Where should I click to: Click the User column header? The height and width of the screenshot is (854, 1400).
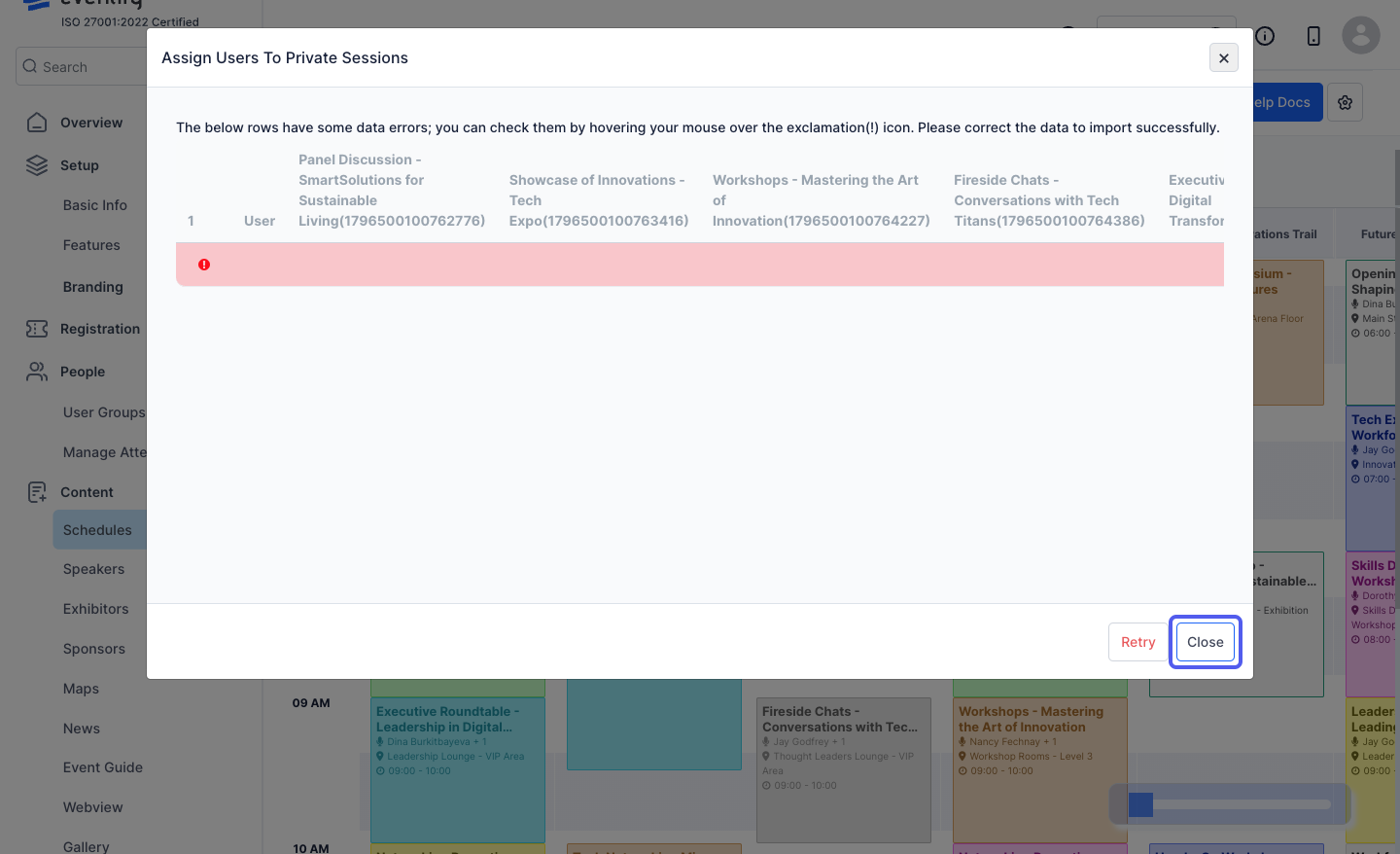tap(260, 221)
